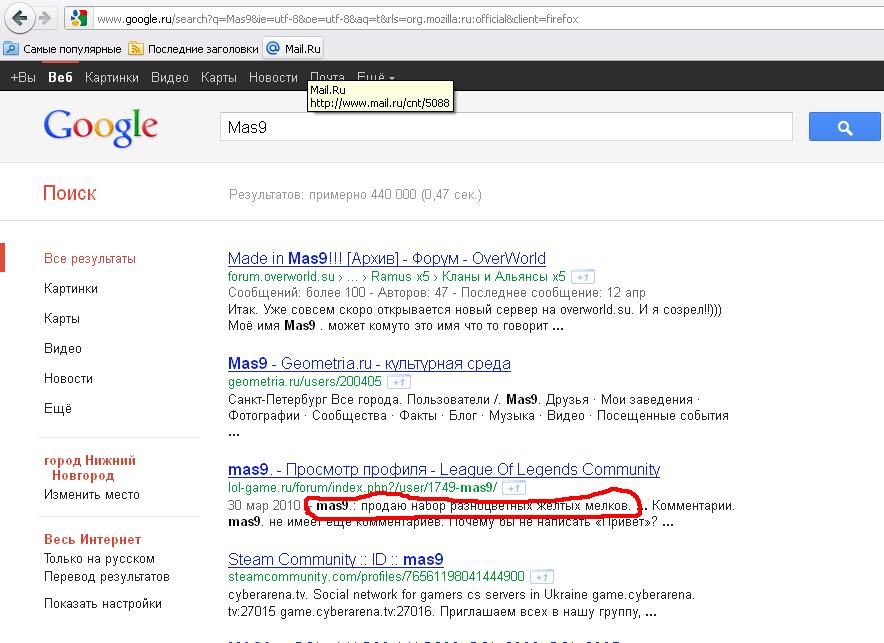This screenshot has height=643, width=884.
Task: Click the red 'Поиск' heading
Action: click(69, 193)
